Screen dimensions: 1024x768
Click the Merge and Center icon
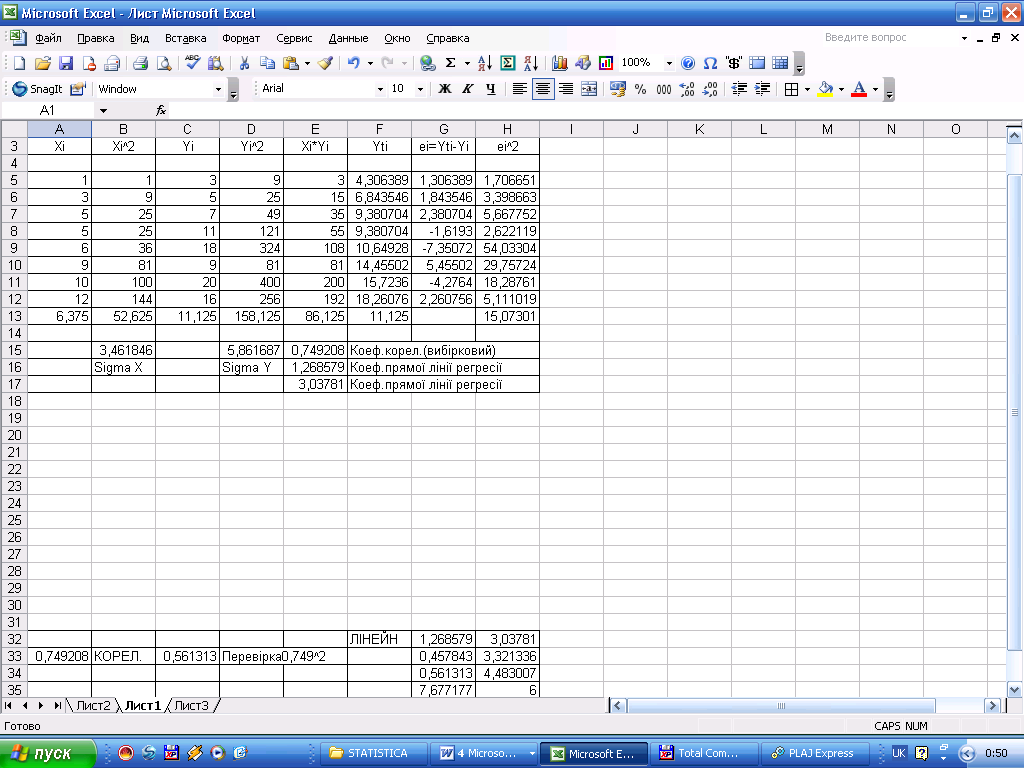[589, 89]
